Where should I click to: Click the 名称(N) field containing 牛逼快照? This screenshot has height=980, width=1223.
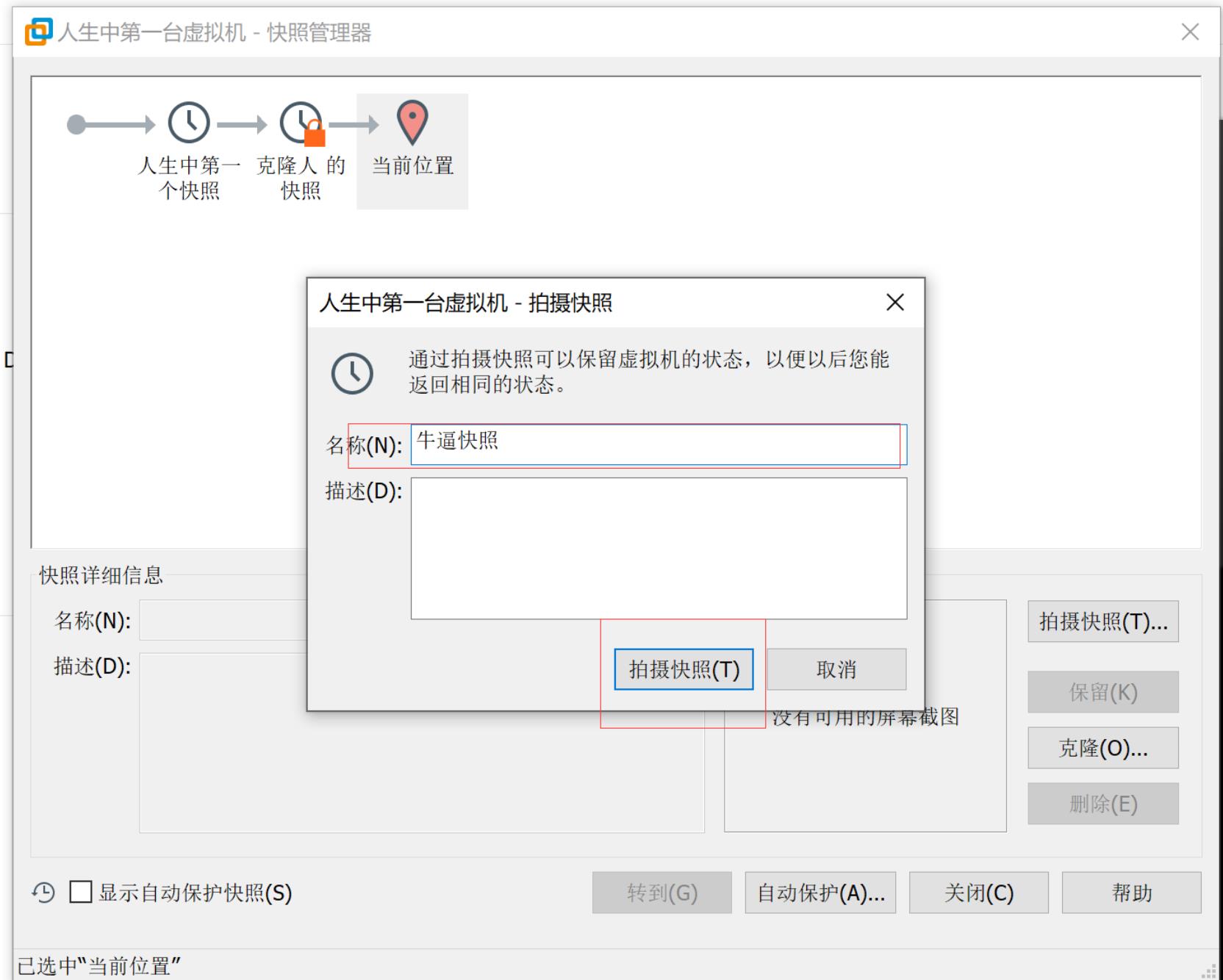pyautogui.click(x=659, y=444)
